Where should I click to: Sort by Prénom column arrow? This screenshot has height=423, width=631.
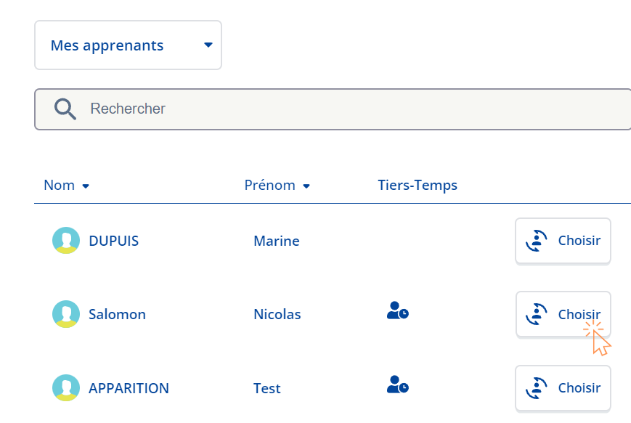(x=306, y=186)
